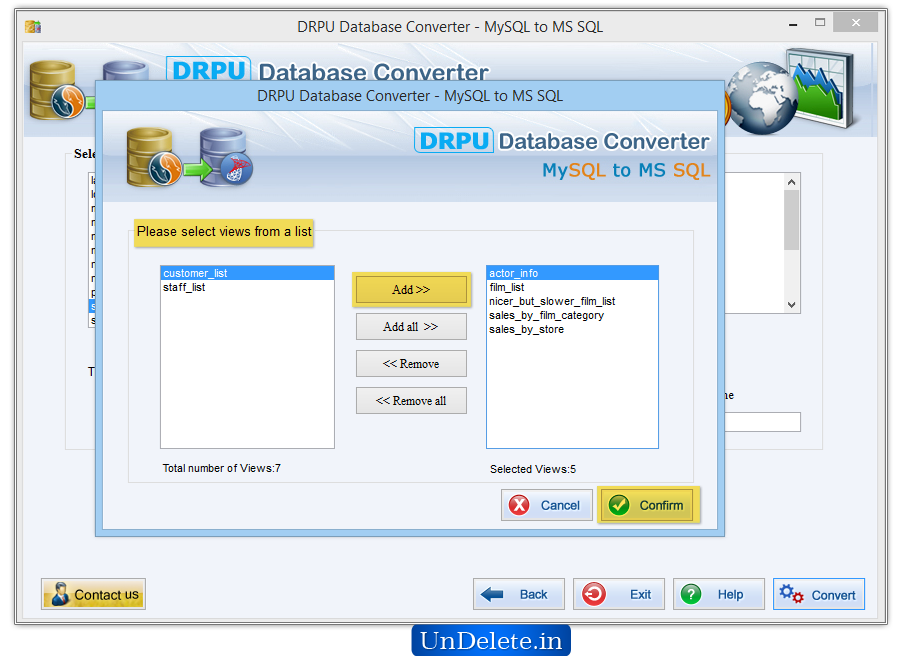Image resolution: width=900 pixels, height=658 pixels.
Task: Click the blue back arrow icon
Action: coord(492,594)
